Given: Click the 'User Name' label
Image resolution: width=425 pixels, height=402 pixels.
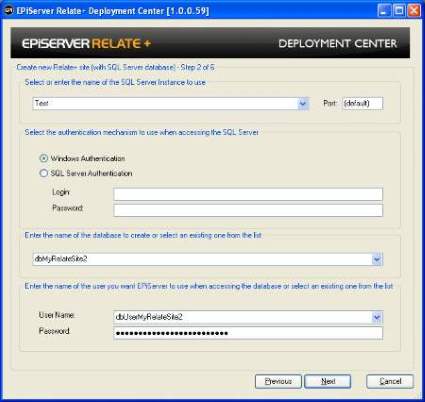Looking at the screenshot, I should click(x=56, y=315).
